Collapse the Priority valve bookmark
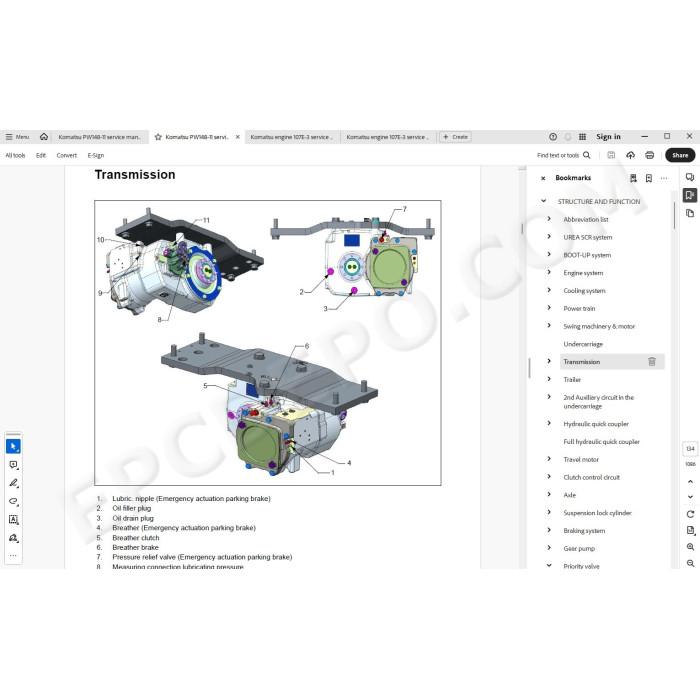 coord(550,565)
